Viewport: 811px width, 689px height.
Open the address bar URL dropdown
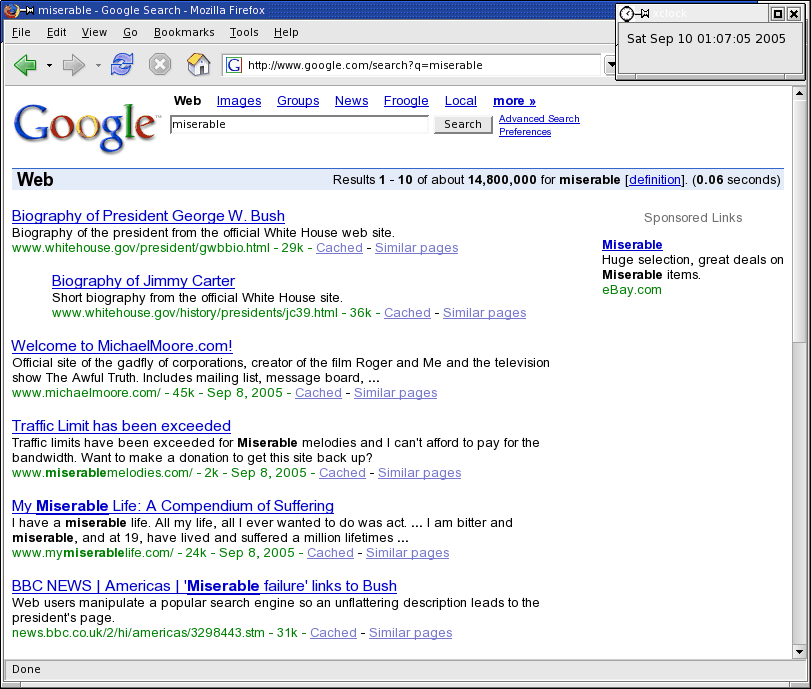pos(610,65)
